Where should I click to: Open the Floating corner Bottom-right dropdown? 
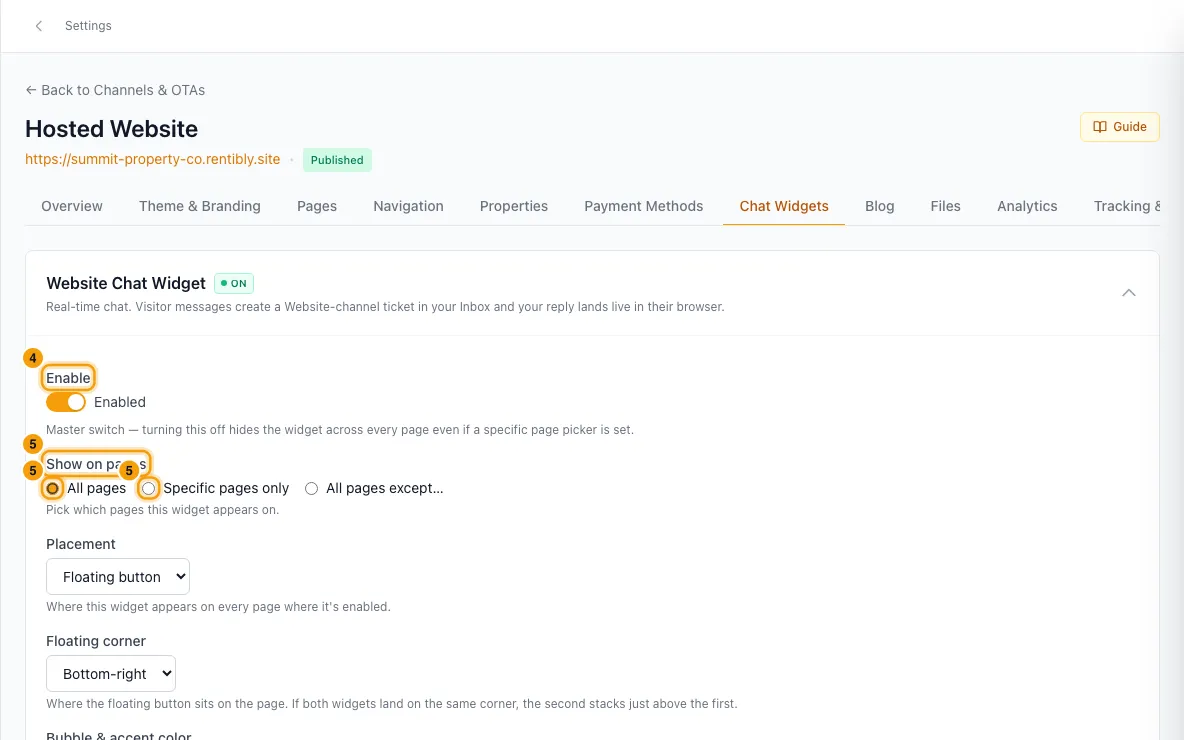(x=111, y=674)
